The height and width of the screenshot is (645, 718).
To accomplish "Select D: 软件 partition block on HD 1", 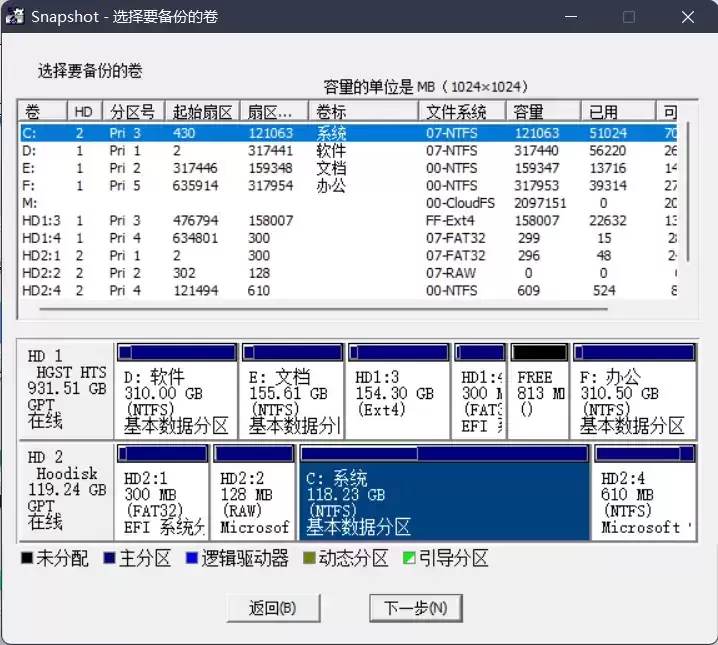I will point(177,391).
